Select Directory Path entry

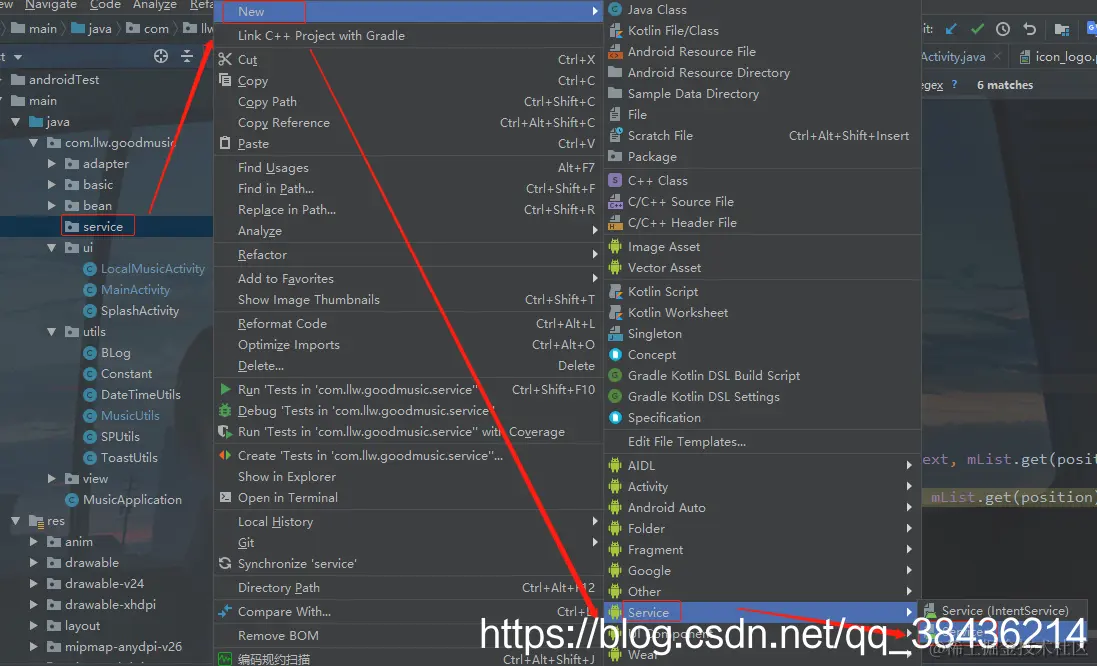[409, 588]
